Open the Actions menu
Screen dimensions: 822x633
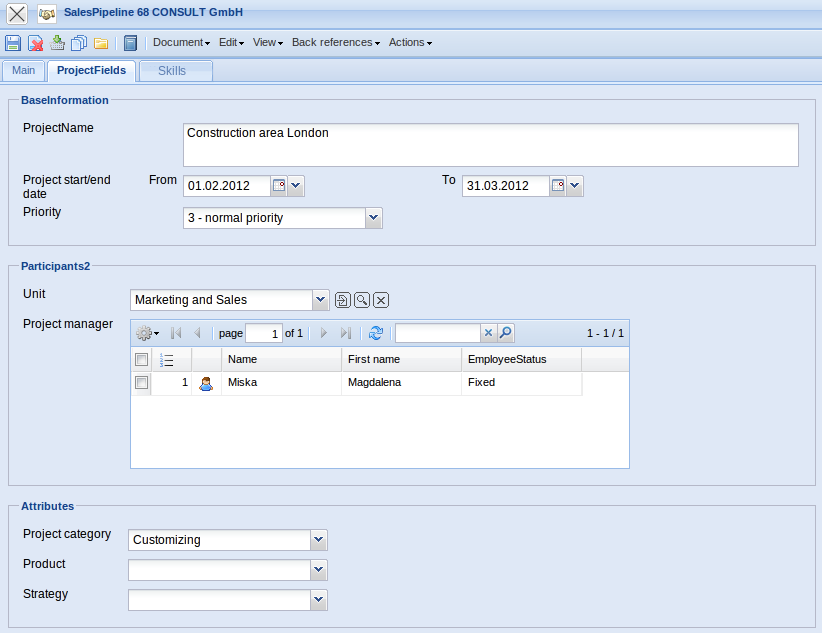coord(410,43)
